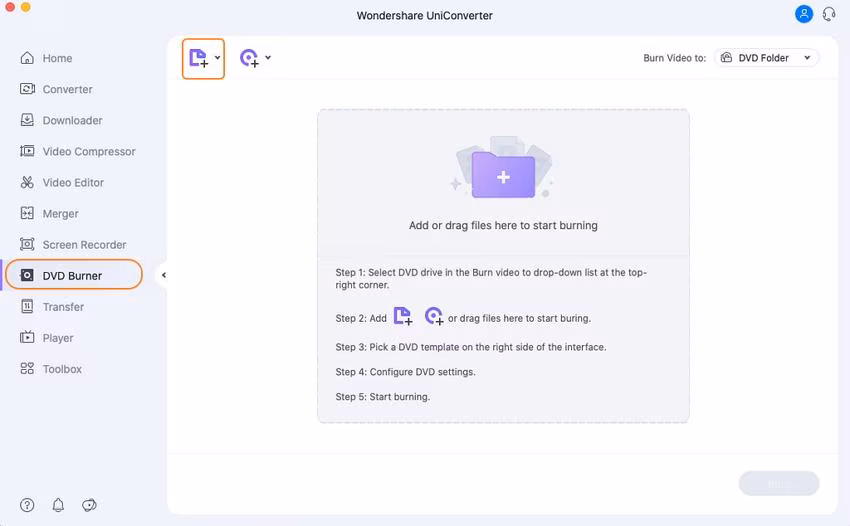Click the add file icon in Step 2
The image size is (850, 526).
pyautogui.click(x=403, y=316)
